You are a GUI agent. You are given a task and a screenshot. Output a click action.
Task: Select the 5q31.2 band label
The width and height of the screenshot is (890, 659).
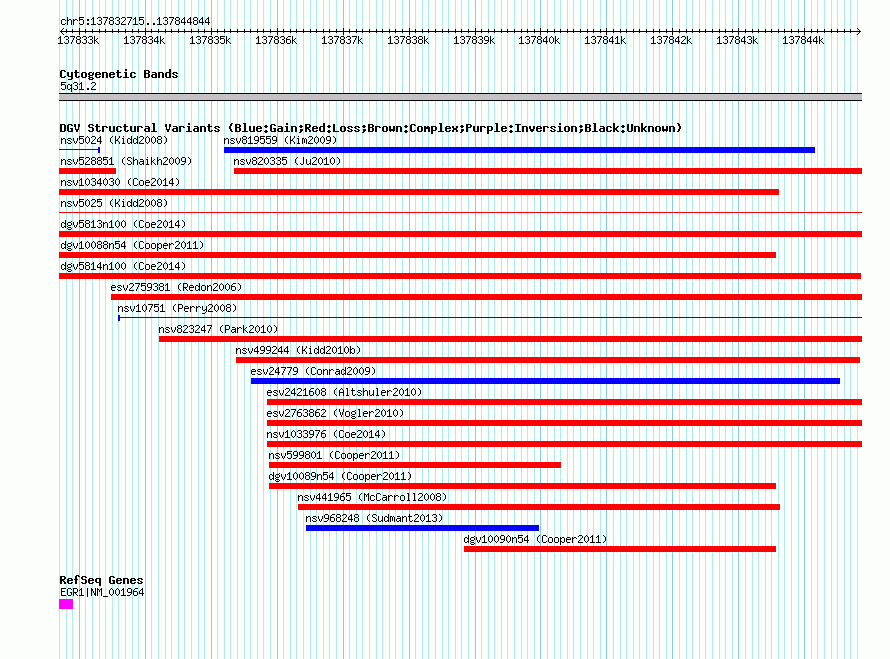pyautogui.click(x=78, y=87)
